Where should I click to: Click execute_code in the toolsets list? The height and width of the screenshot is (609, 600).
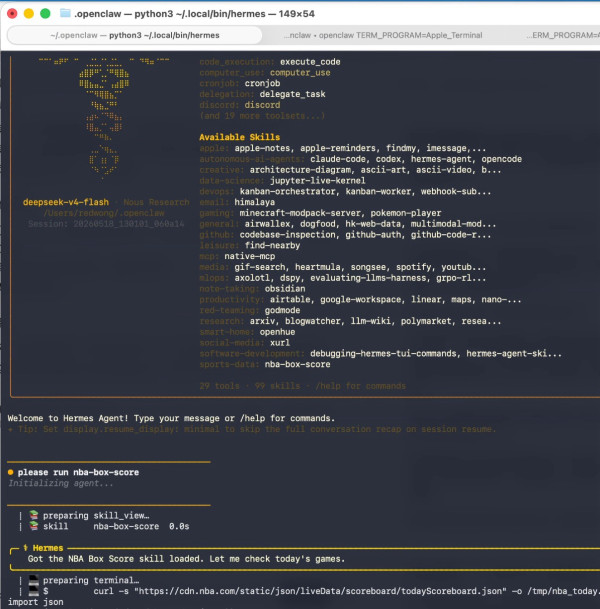click(310, 62)
